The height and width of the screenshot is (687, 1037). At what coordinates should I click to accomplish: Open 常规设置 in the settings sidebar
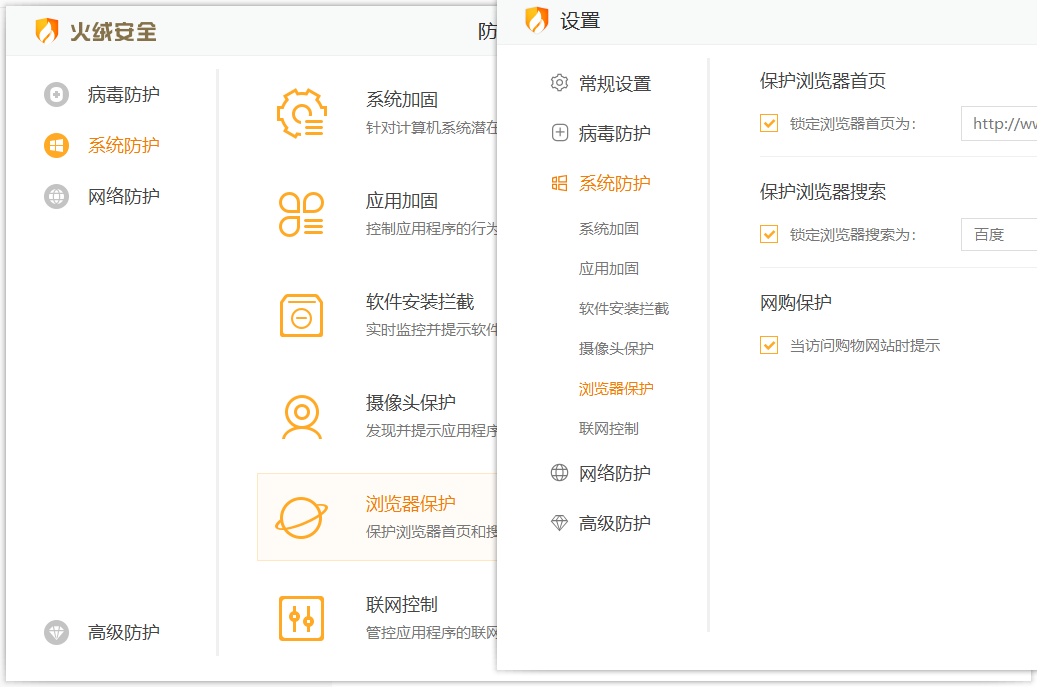pos(614,83)
